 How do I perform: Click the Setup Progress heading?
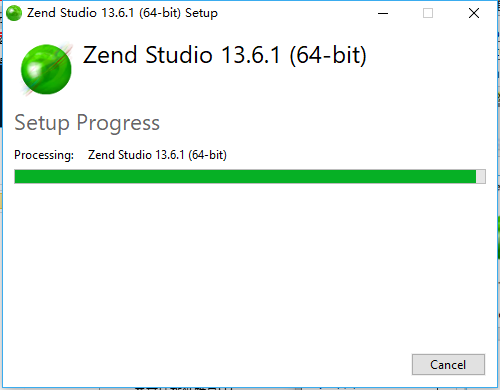pyautogui.click(x=87, y=123)
